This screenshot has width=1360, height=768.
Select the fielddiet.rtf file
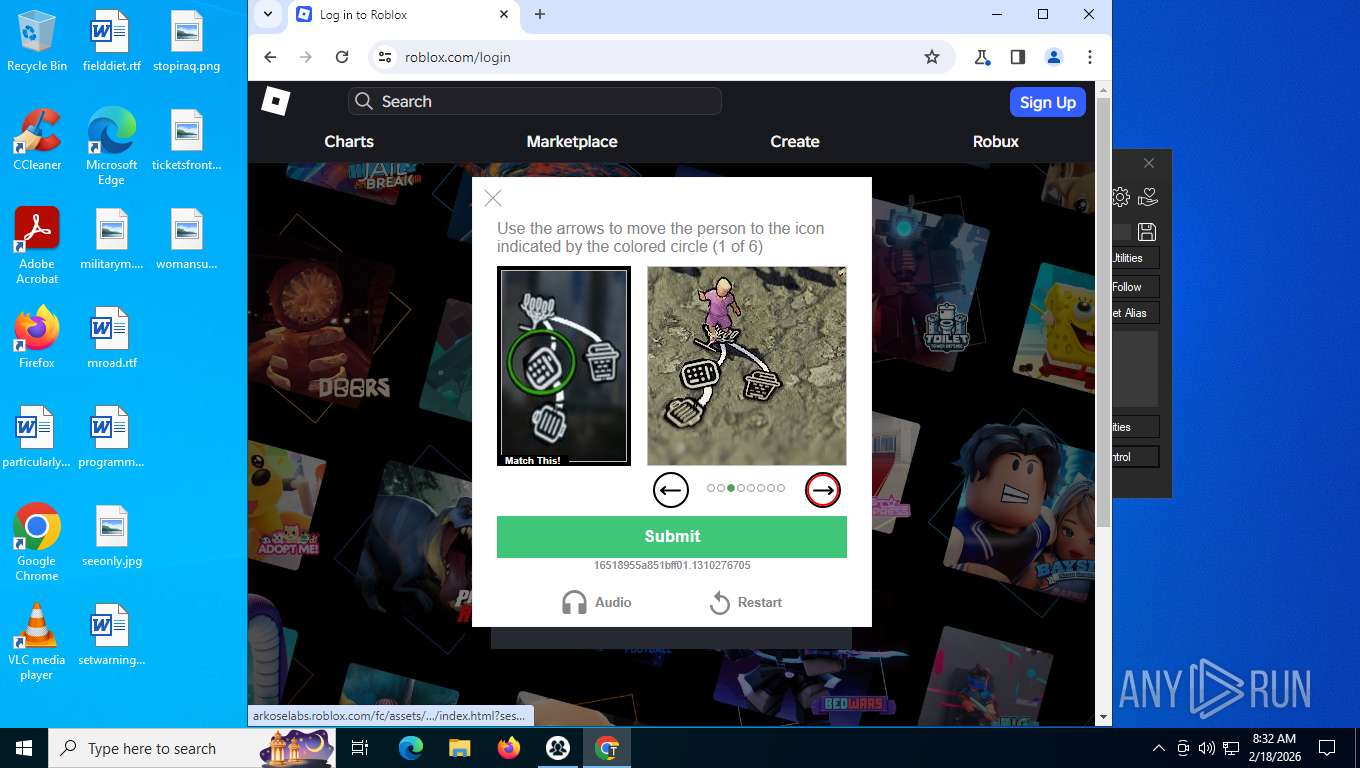(x=111, y=42)
